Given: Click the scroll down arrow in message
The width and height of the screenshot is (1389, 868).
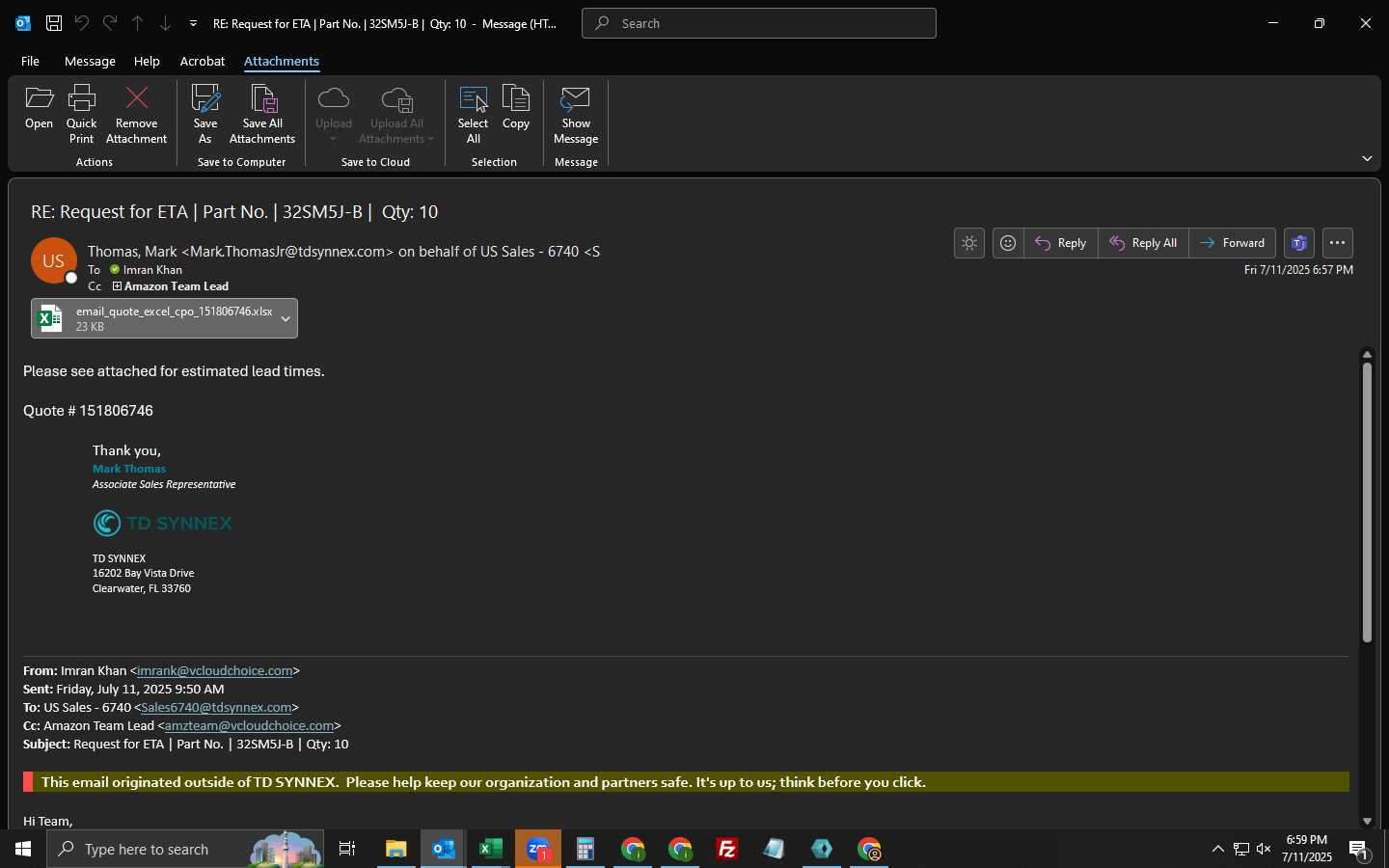Looking at the screenshot, I should (x=1367, y=821).
